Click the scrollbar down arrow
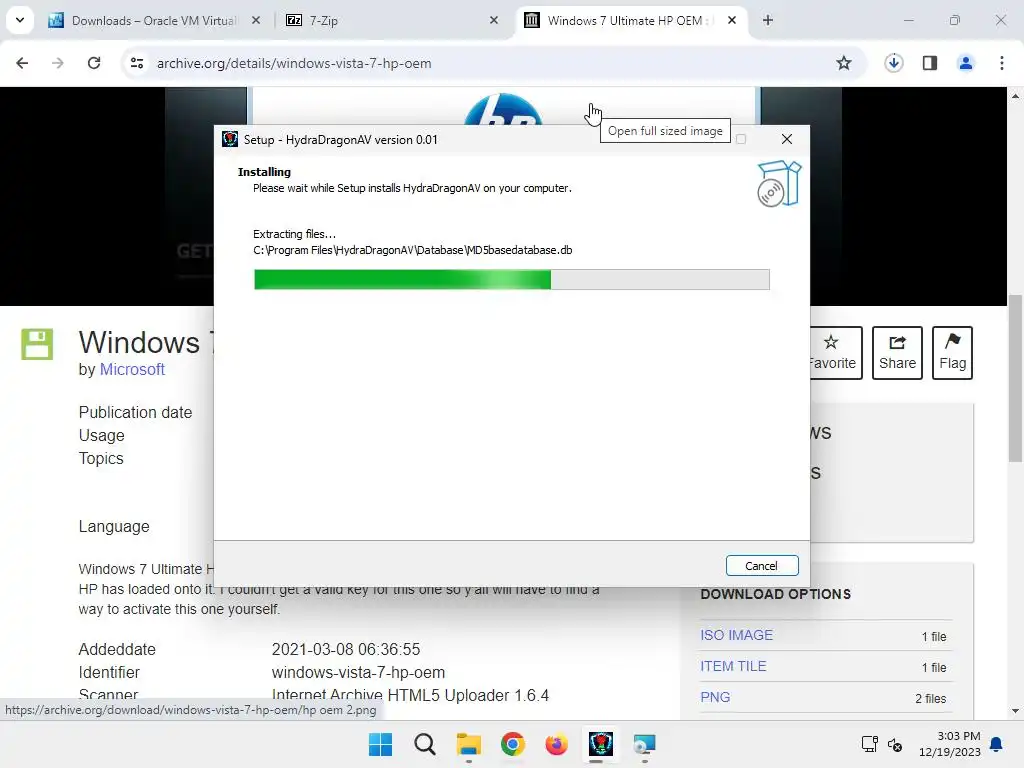The image size is (1024, 768). 1015,711
